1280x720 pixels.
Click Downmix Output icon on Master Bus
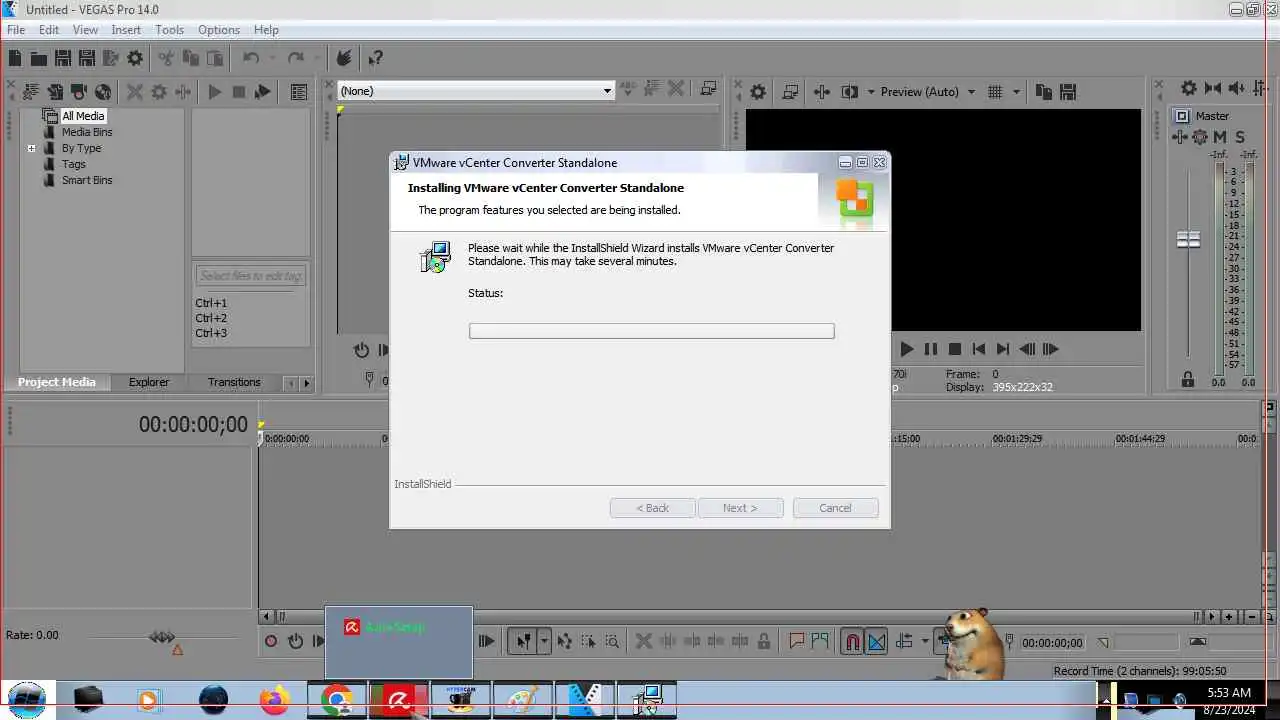coord(1213,89)
